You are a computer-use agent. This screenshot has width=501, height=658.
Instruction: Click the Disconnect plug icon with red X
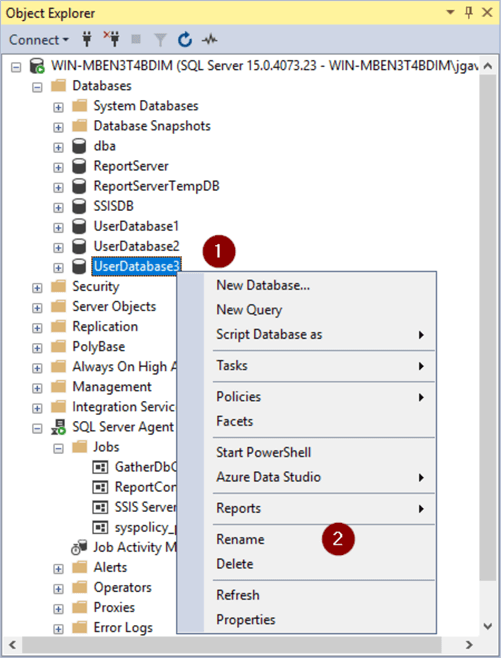click(x=111, y=39)
